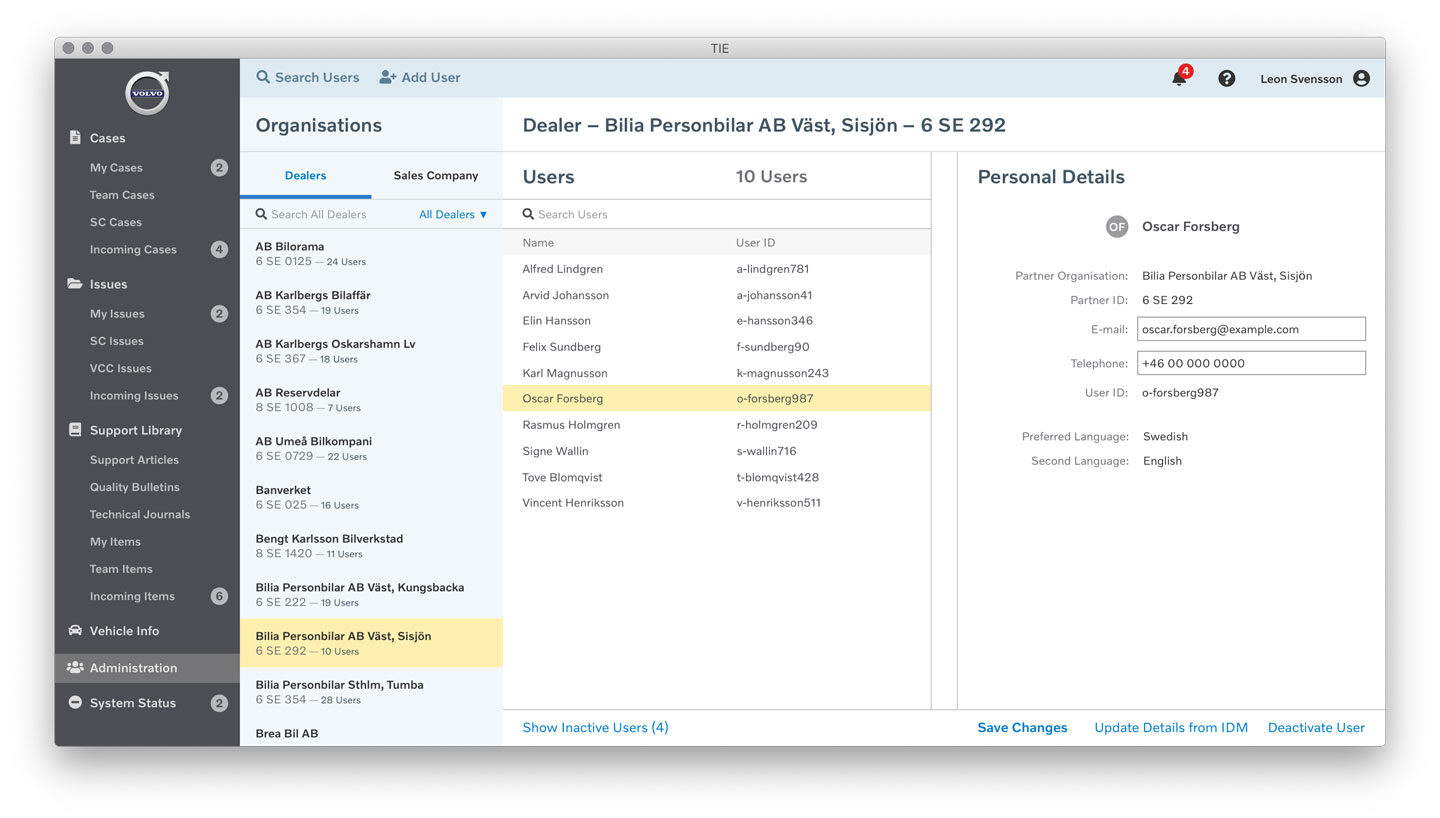Select user Signe Wallin
The height and width of the screenshot is (818, 1440).
(716, 451)
